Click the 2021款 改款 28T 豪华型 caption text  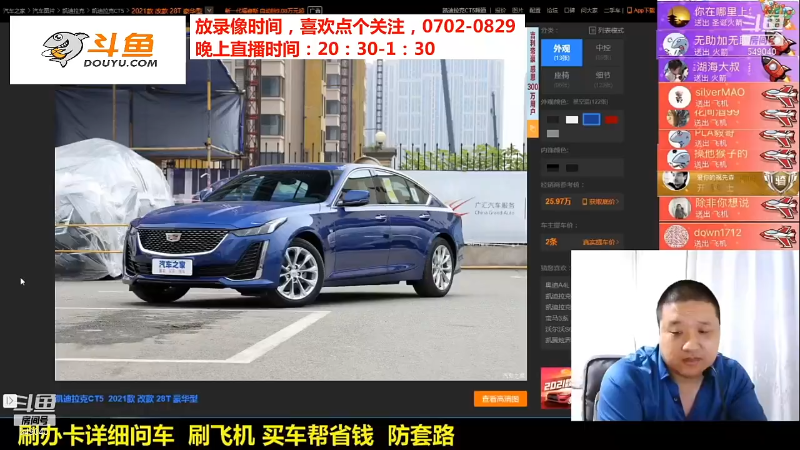153,399
